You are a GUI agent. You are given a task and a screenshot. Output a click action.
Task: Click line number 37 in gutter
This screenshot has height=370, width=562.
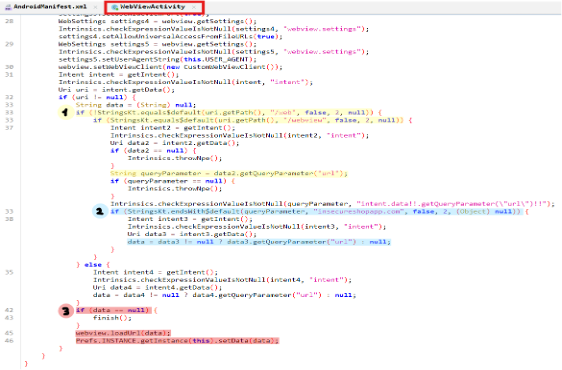pos(9,128)
